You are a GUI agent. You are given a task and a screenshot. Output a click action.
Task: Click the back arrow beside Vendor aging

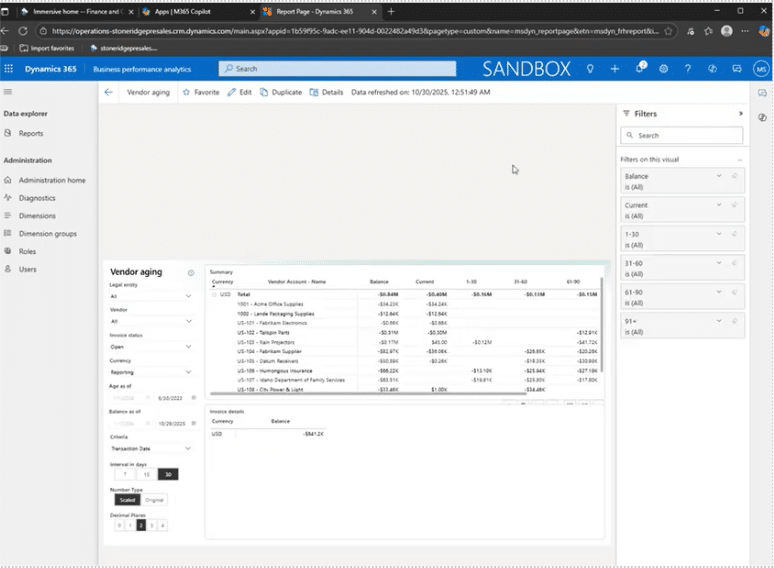tap(108, 92)
